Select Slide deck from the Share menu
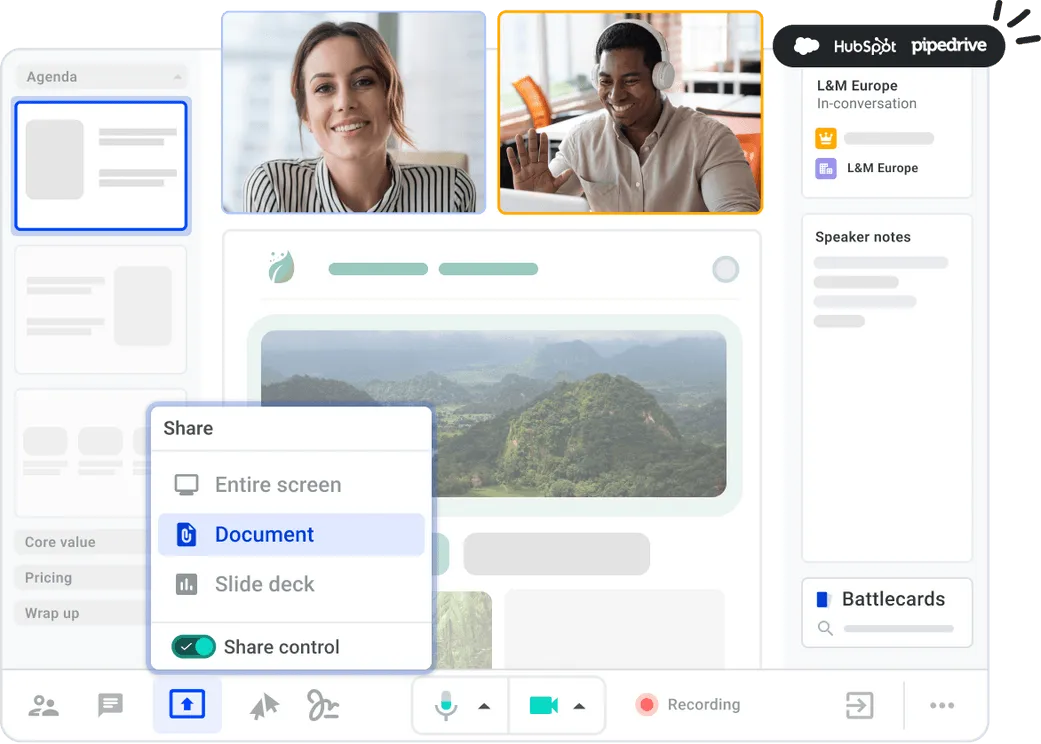Screen dimensions: 1041x744 [x=264, y=584]
